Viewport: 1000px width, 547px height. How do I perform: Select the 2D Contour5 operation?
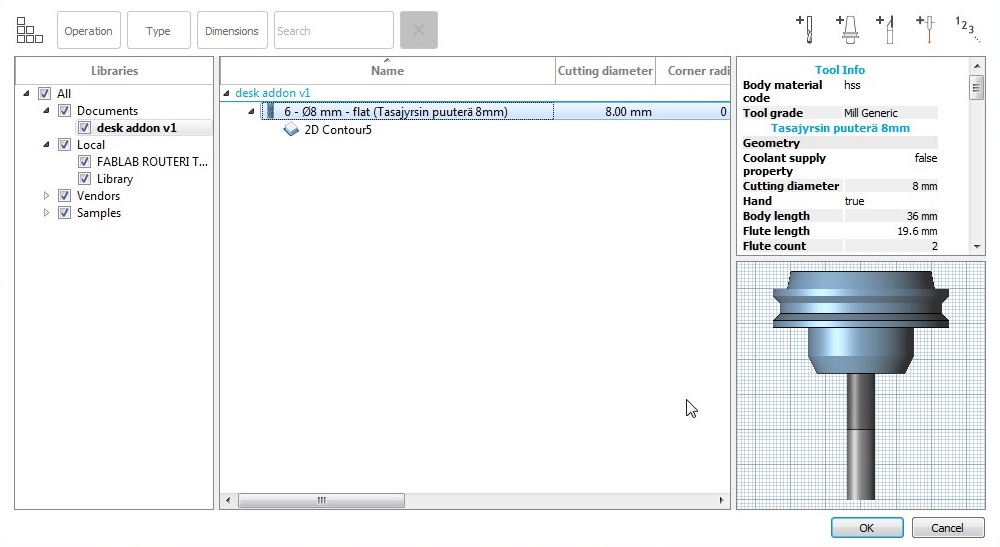338,129
